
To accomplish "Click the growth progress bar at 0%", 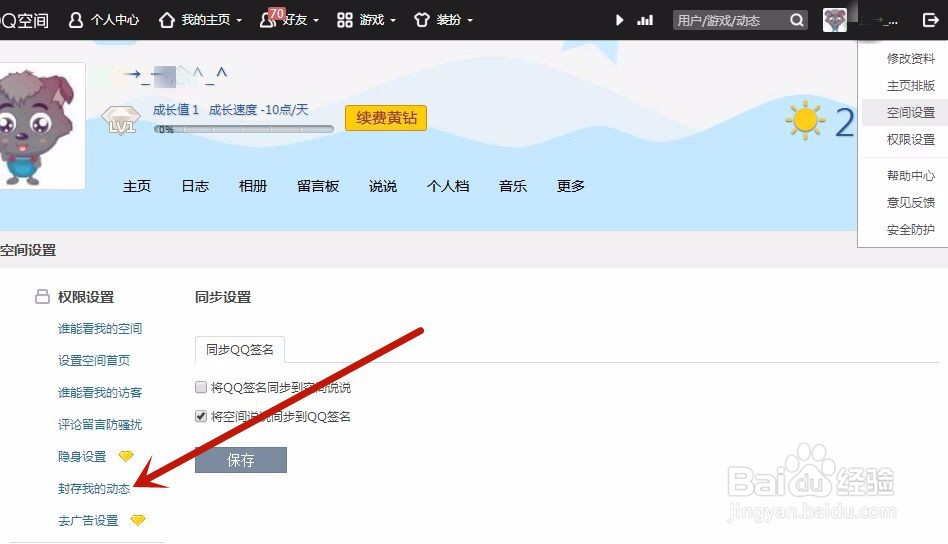I will 244,129.
